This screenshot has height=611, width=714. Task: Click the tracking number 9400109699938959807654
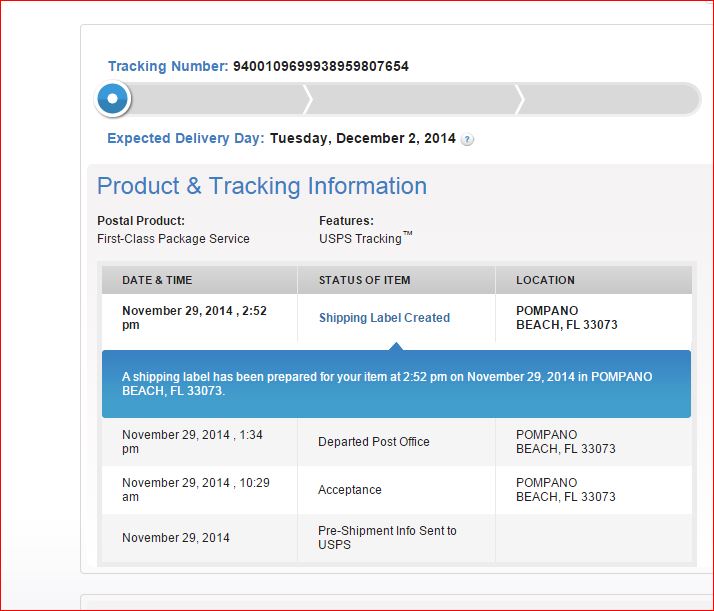[x=320, y=67]
